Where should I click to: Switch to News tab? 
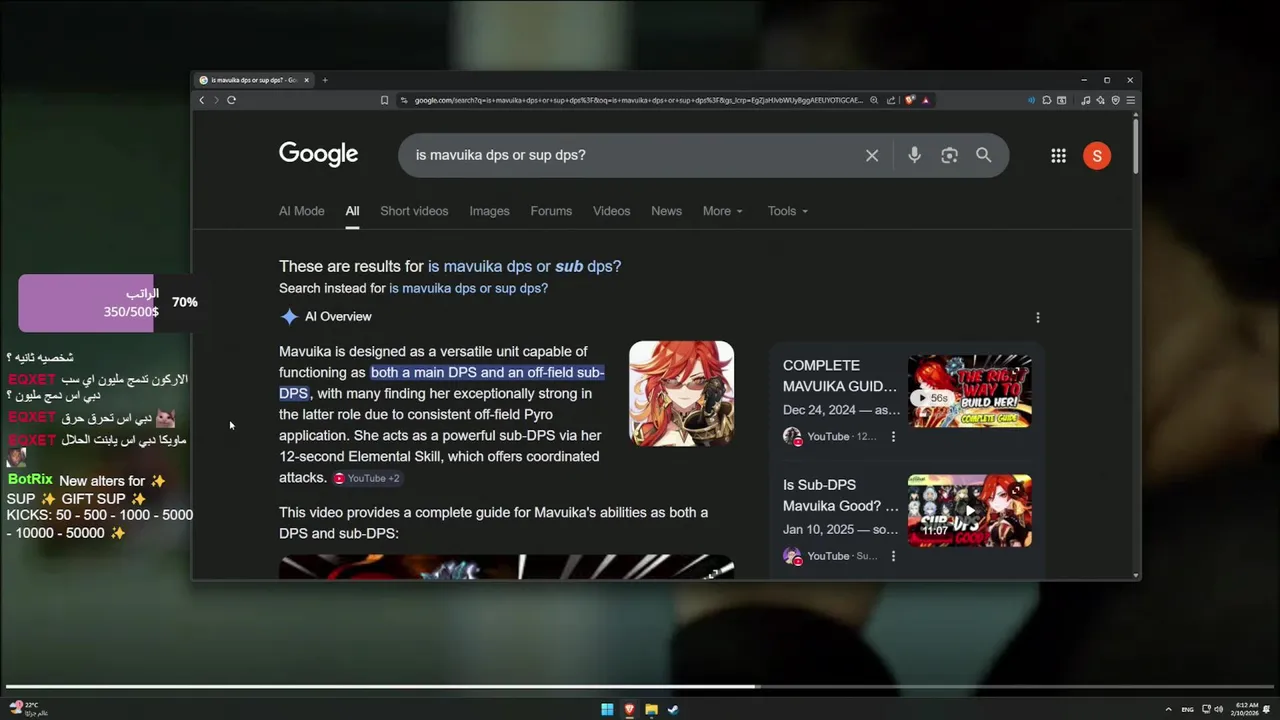coord(666,211)
